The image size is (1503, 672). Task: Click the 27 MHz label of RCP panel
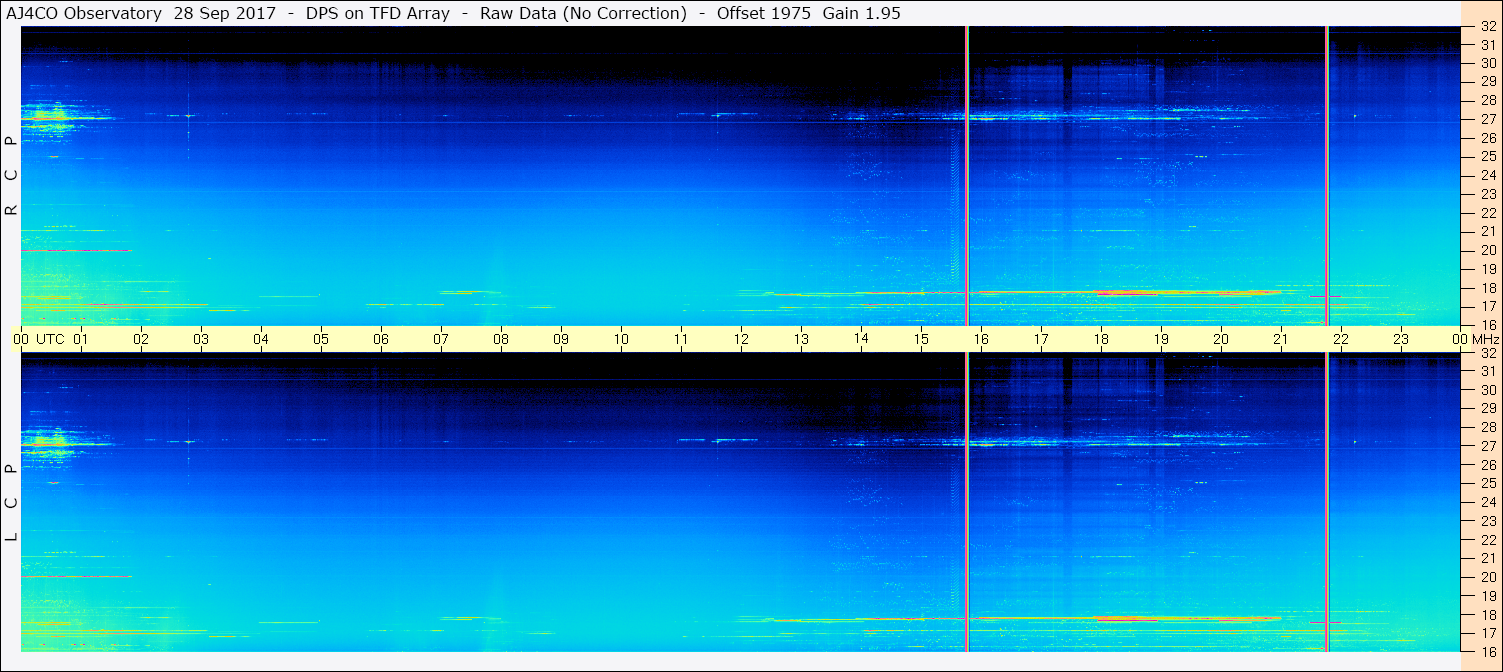(x=1488, y=119)
